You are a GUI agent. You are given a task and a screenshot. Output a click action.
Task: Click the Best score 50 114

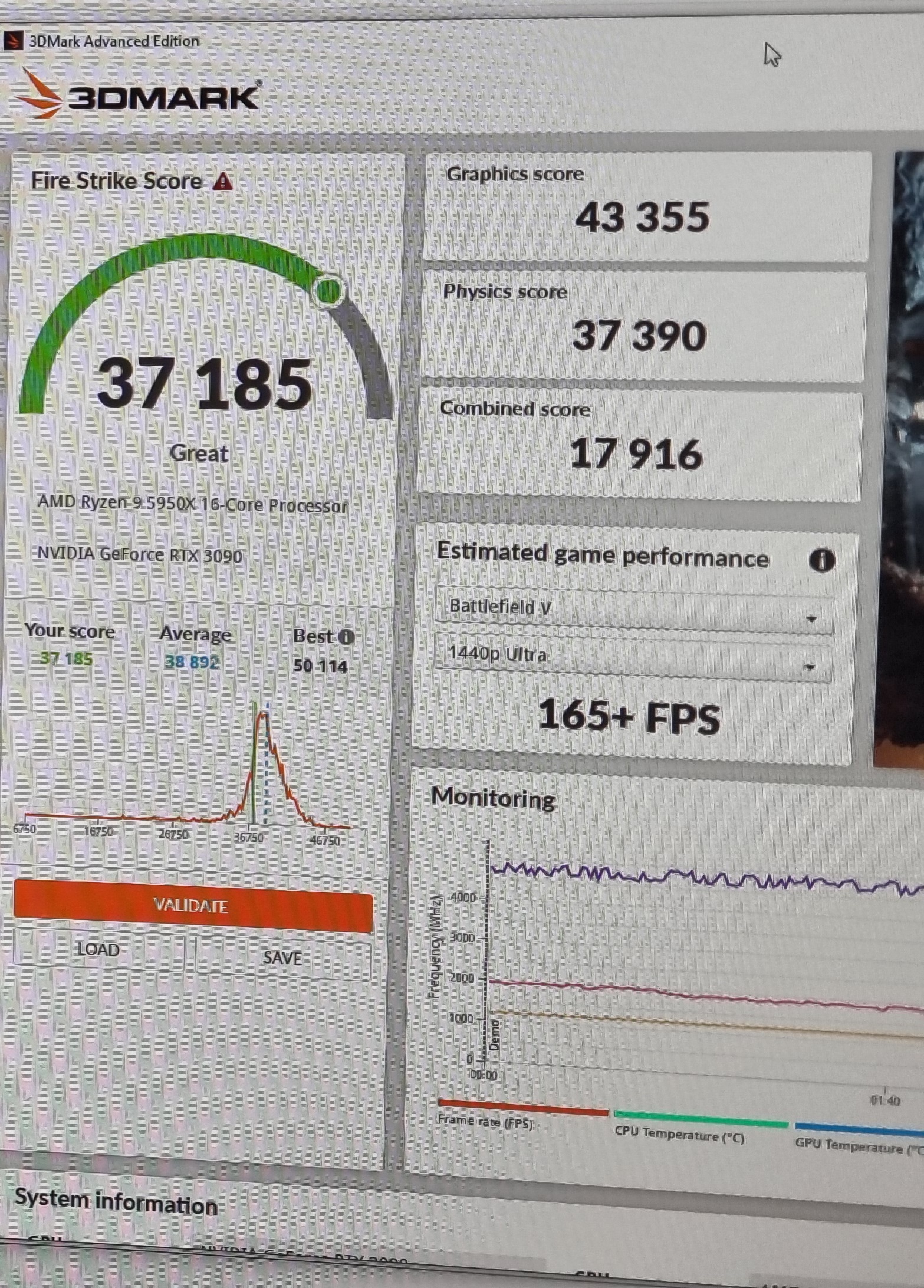tap(320, 666)
